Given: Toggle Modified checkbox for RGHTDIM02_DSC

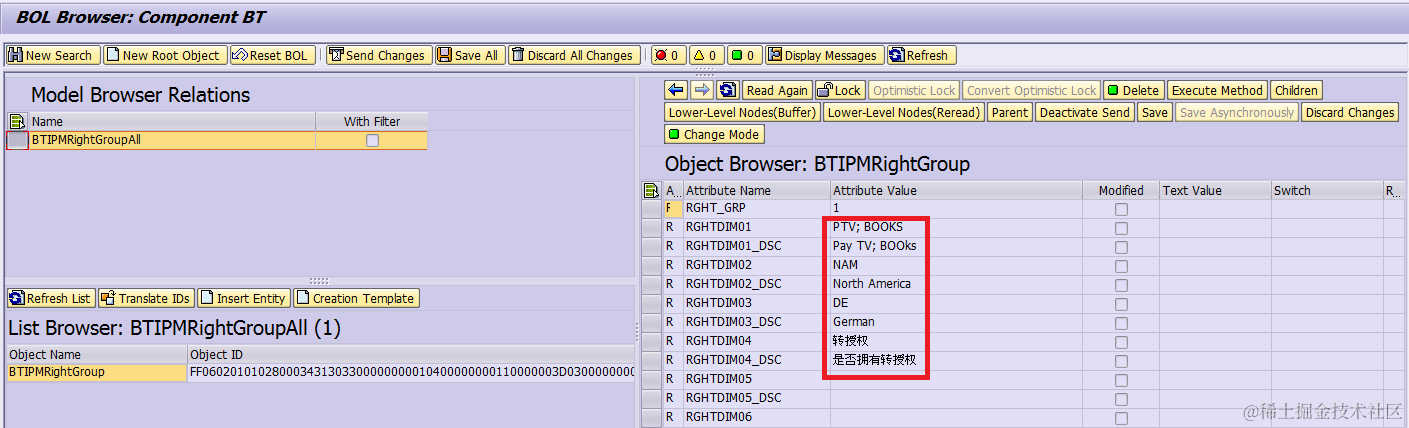Looking at the screenshot, I should click(1121, 285).
